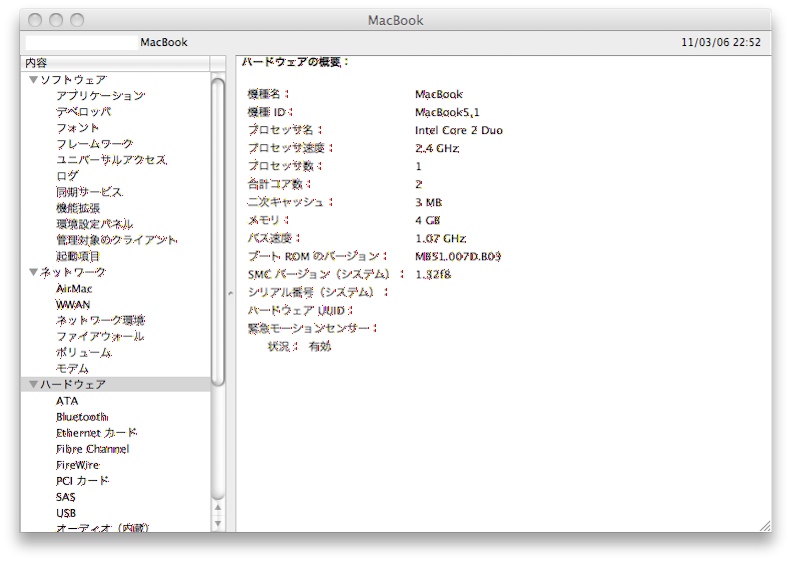Click the 機種名 label
Image resolution: width=791 pixels, height=562 pixels.
(268, 94)
